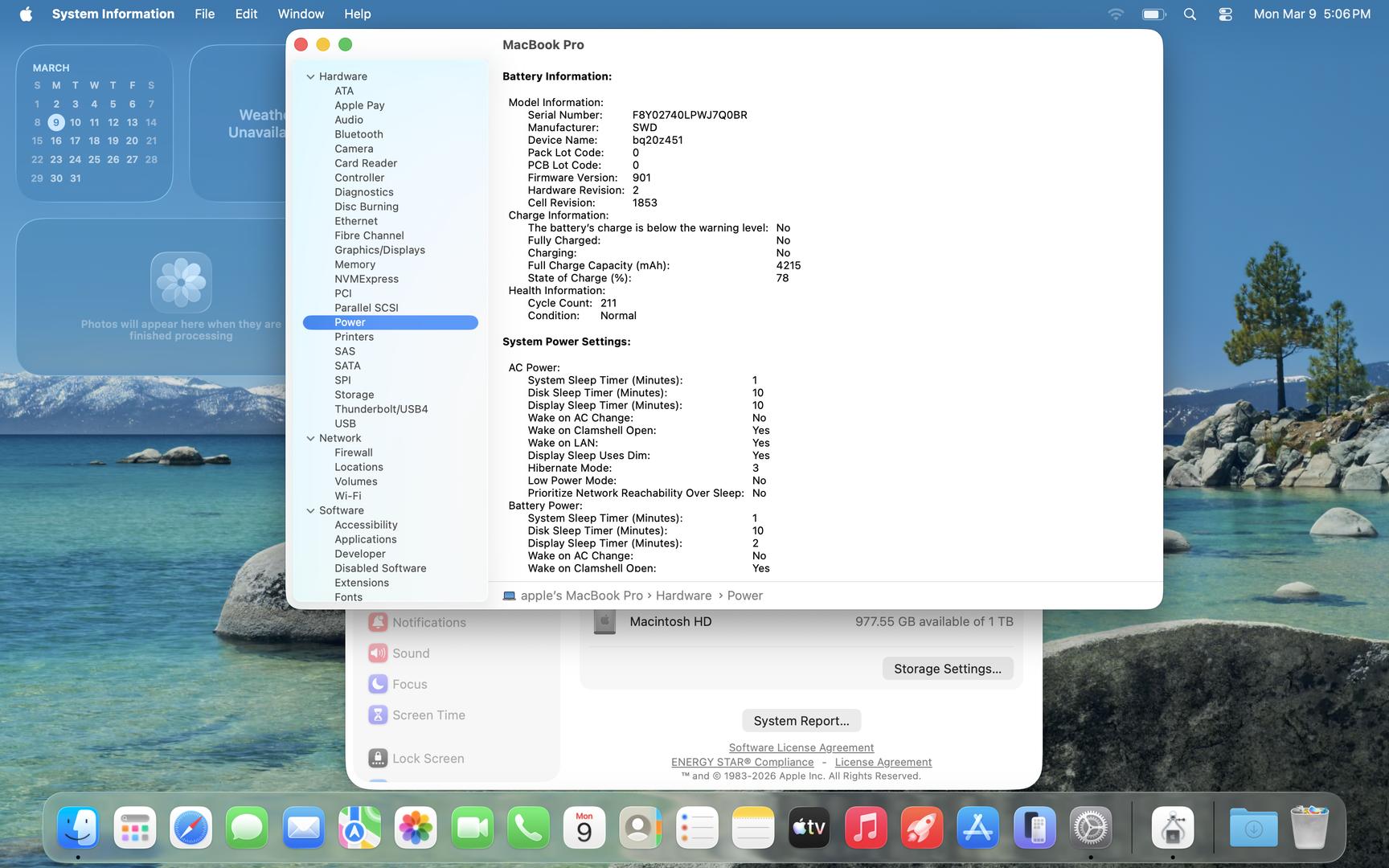This screenshot has width=1389, height=868.
Task: Click the Control Center menu bar icon
Action: [x=1225, y=14]
